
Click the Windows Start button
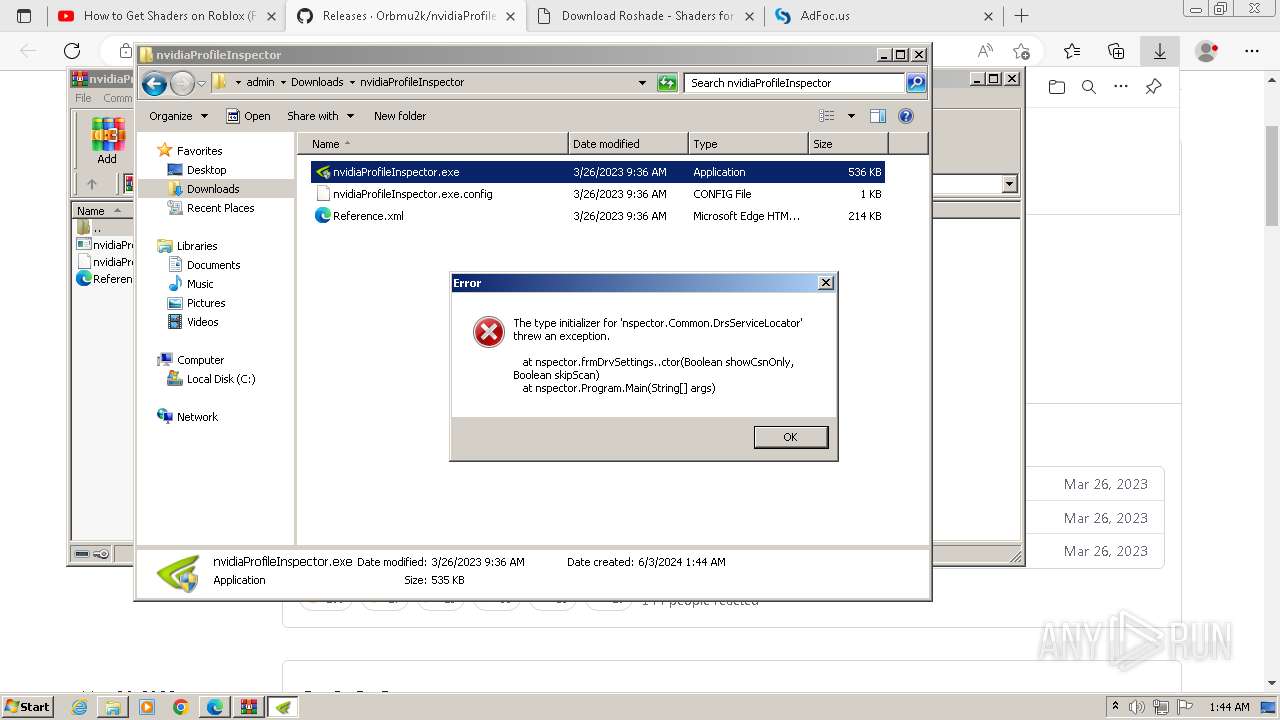point(28,707)
